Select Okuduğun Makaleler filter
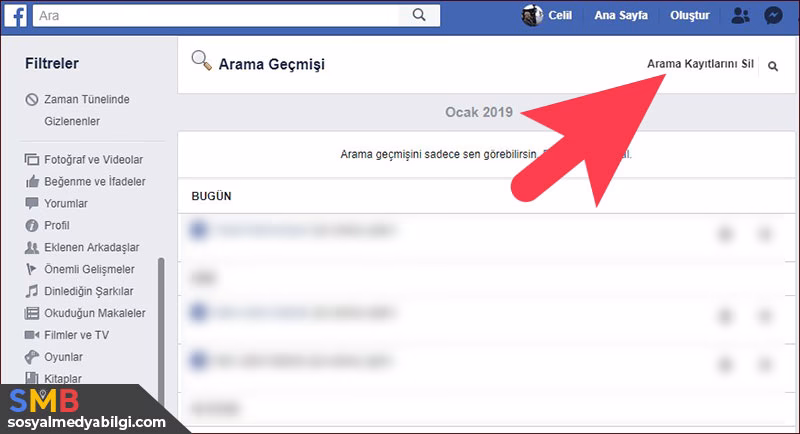The image size is (800, 434). [x=95, y=313]
